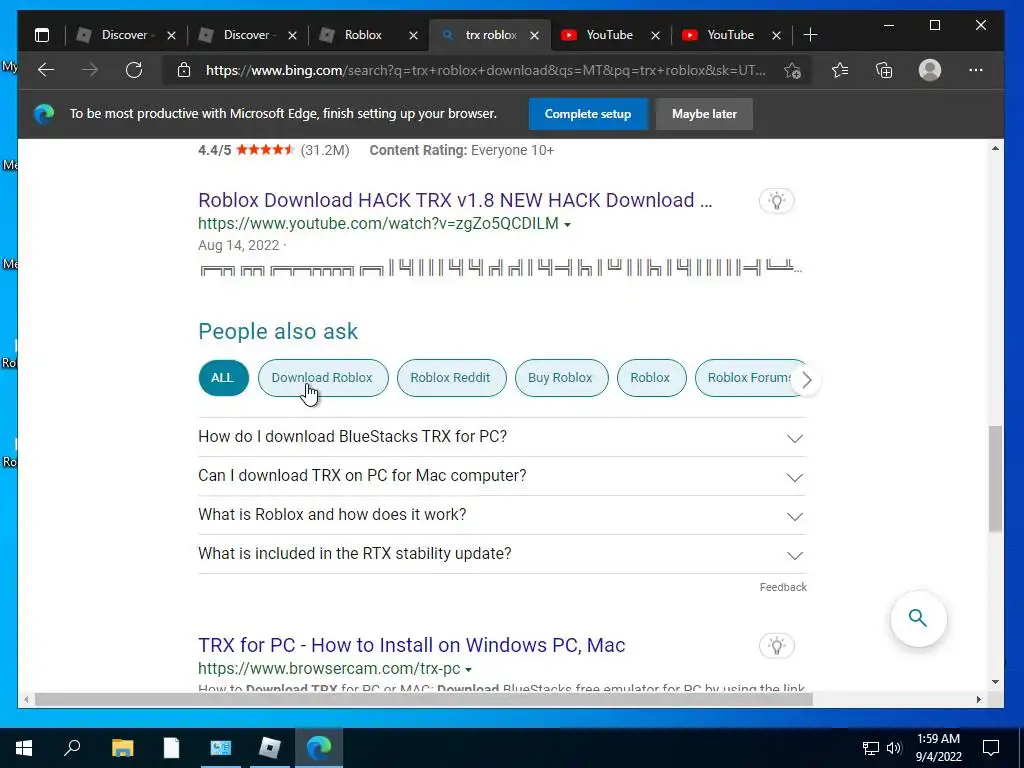Screen dimensions: 1024x768
Task: Open a new browser tab
Action: click(810, 35)
